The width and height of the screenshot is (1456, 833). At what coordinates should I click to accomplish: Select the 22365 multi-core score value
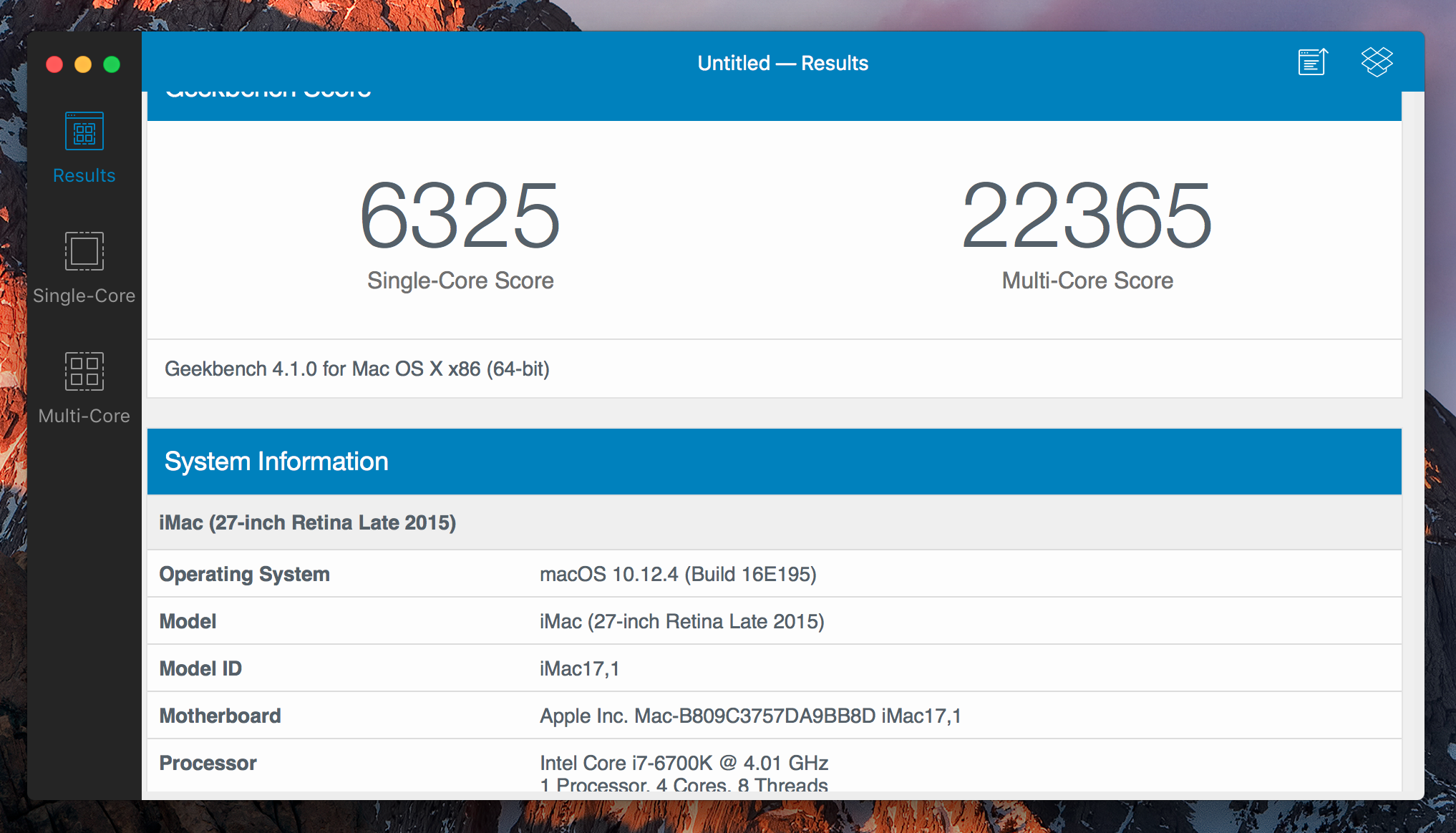pyautogui.click(x=1087, y=215)
